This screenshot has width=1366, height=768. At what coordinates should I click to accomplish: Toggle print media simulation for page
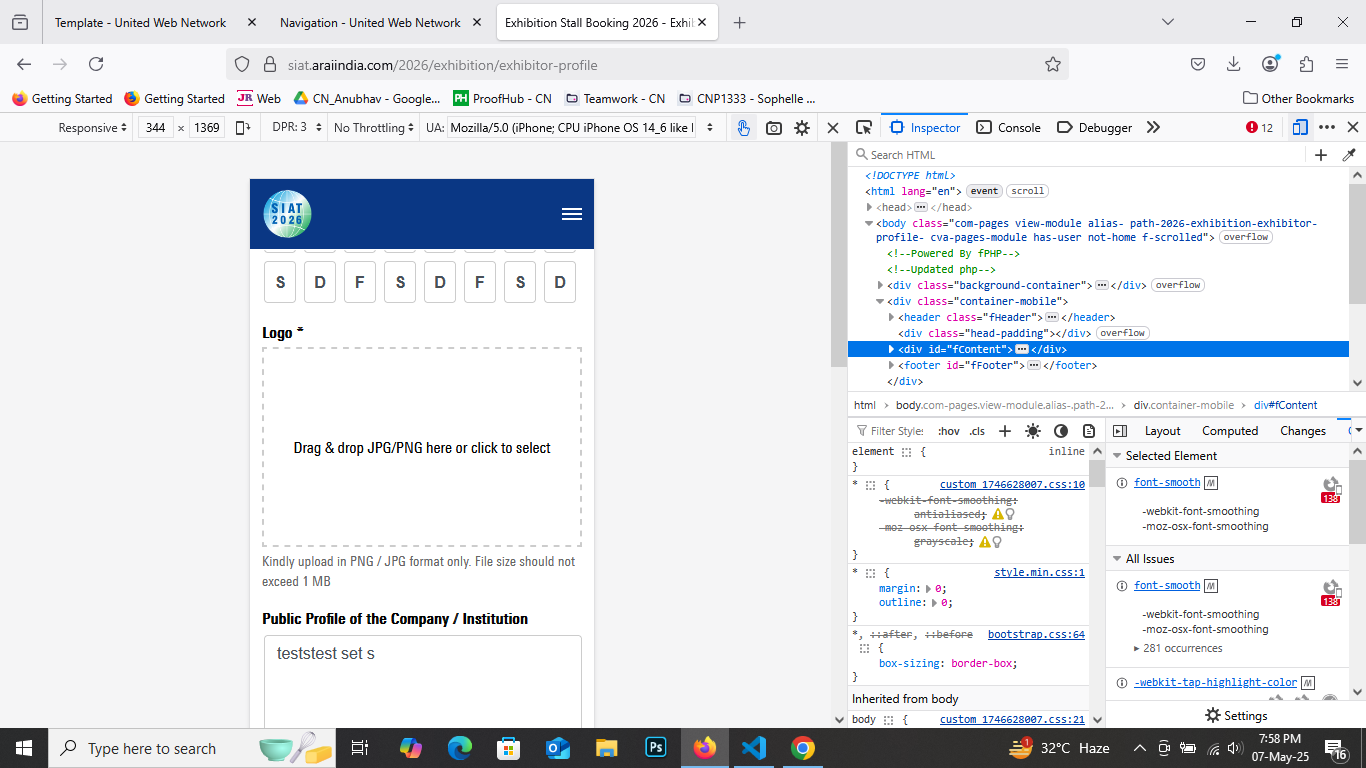tap(1089, 431)
